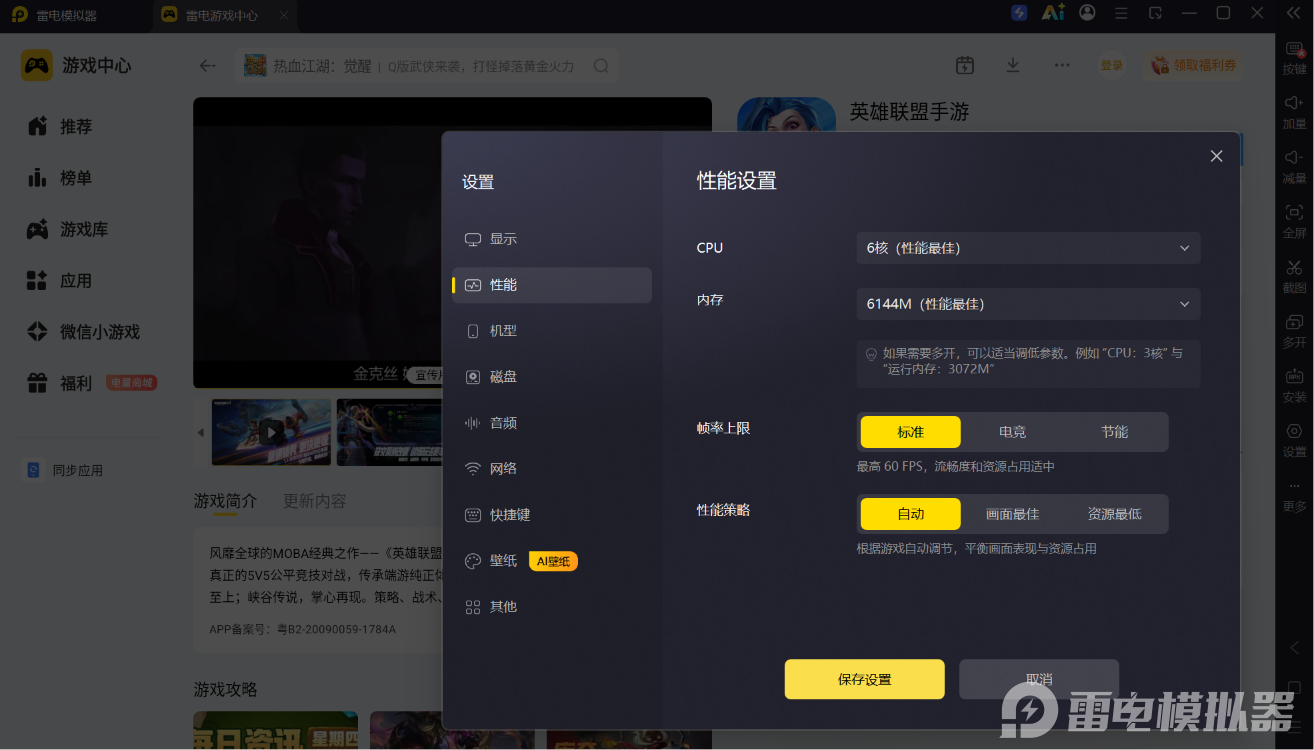
Task: Open 微信小游戏 in sidebar
Action: [98, 332]
